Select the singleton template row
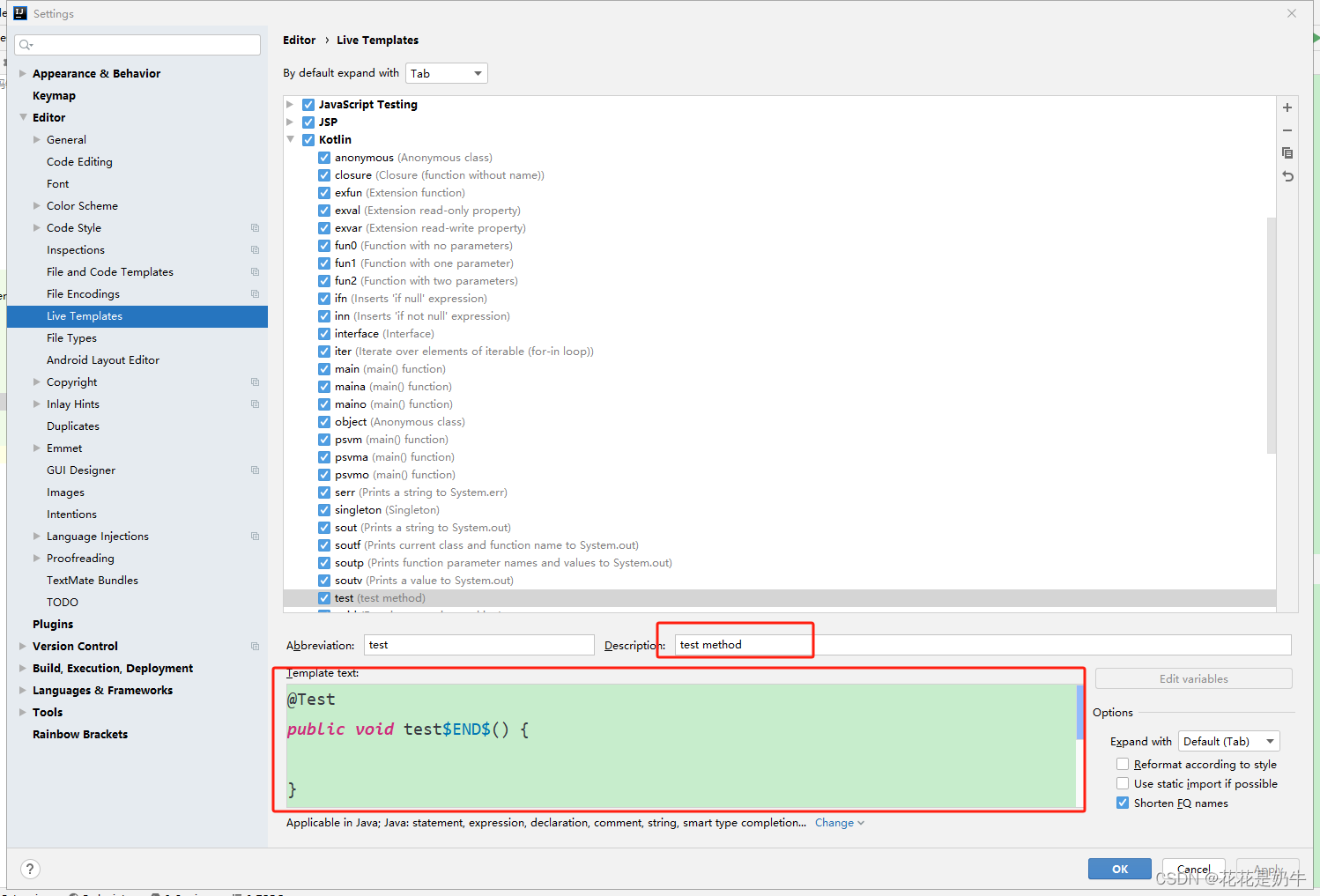 click(780, 510)
